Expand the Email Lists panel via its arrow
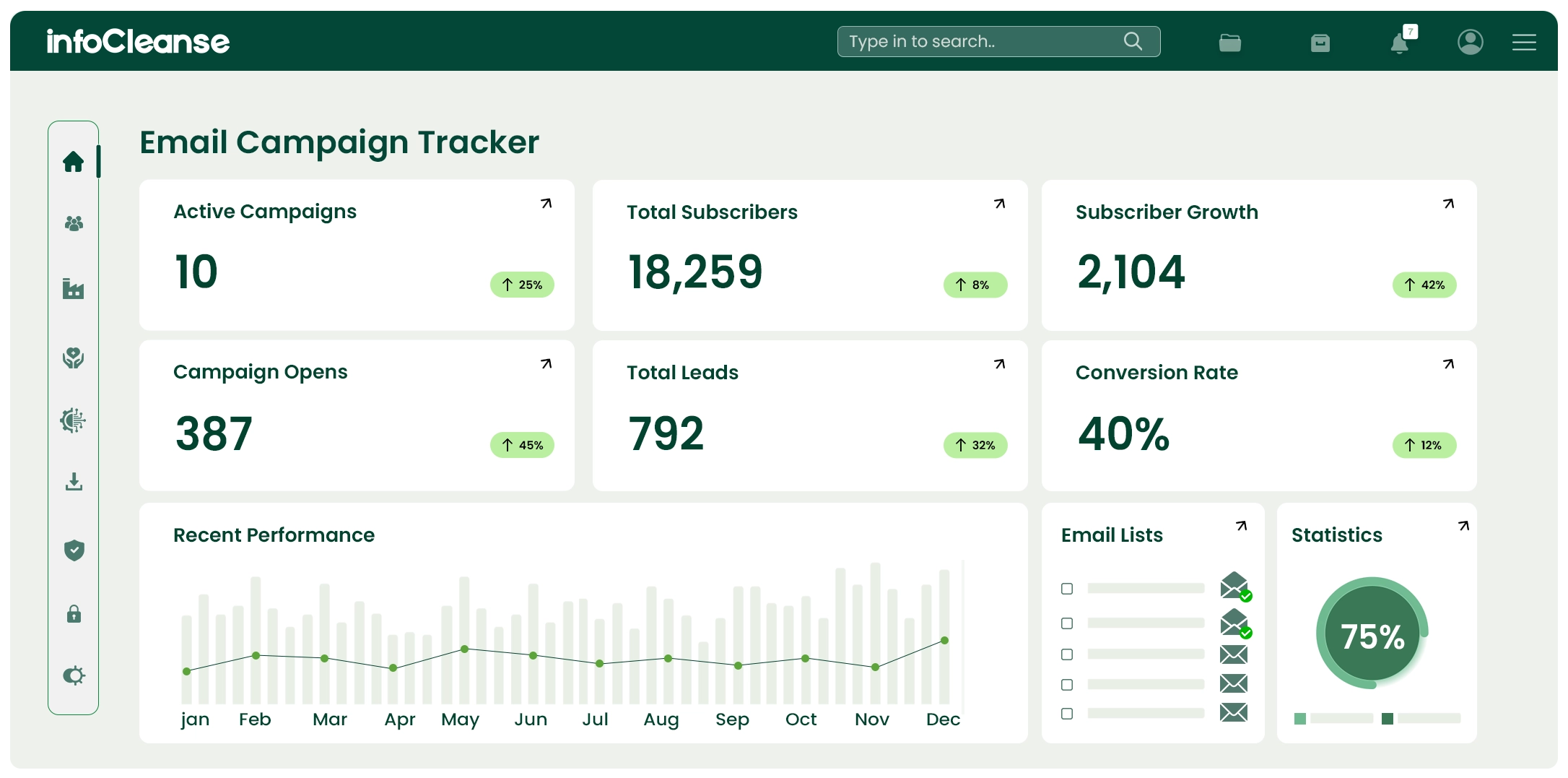Screen dimensions: 1568x778 1240,527
